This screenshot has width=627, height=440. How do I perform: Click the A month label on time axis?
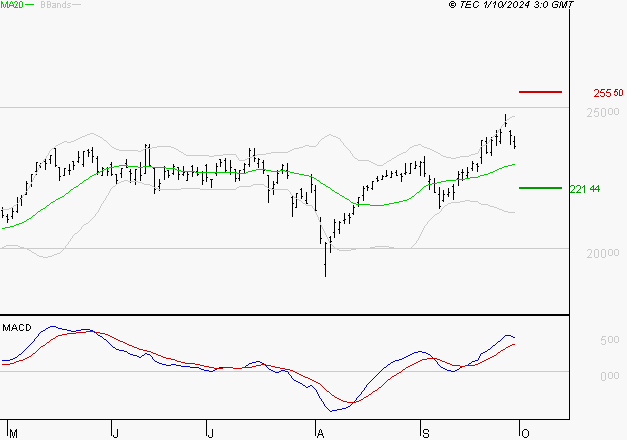pos(320,434)
